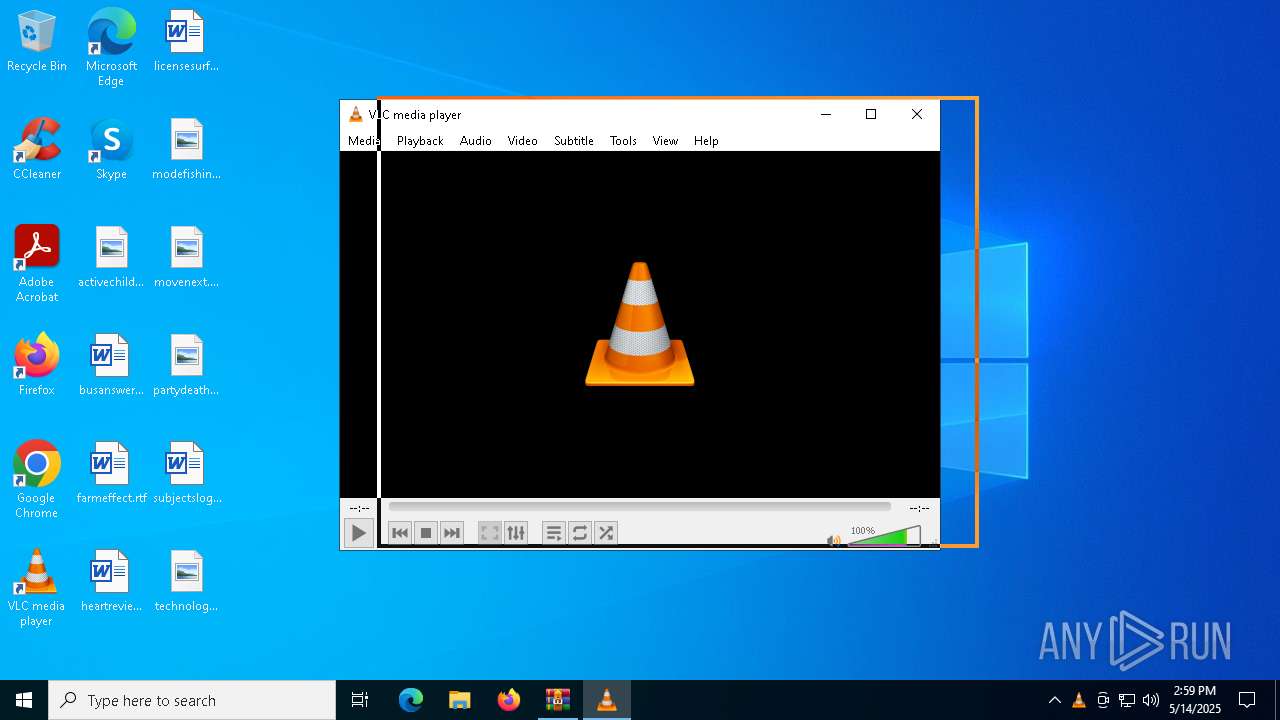The image size is (1280, 720).
Task: Open the taskbar clock and date
Action: click(1195, 700)
